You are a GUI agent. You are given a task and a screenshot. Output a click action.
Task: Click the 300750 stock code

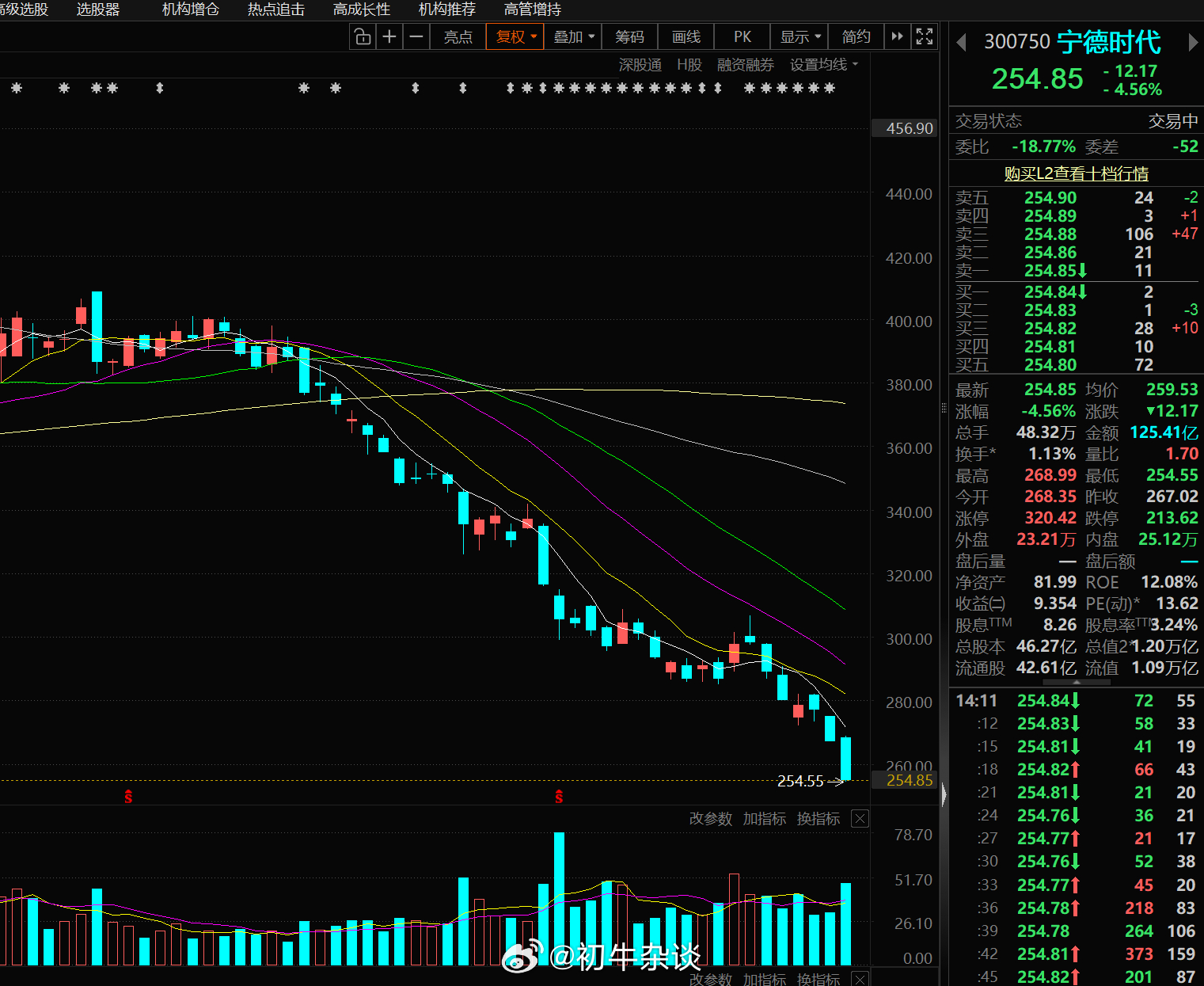(x=1017, y=42)
